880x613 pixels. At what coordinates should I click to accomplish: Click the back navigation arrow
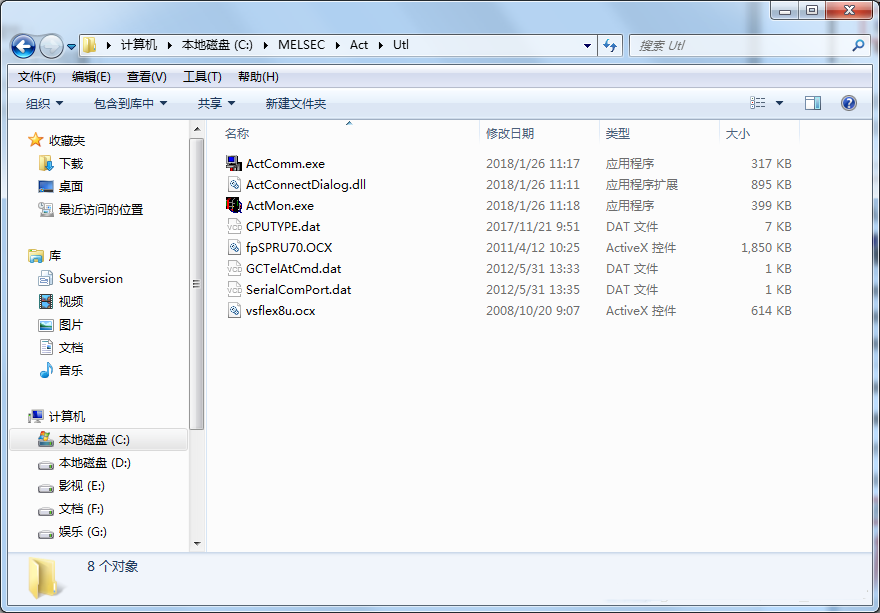22,46
